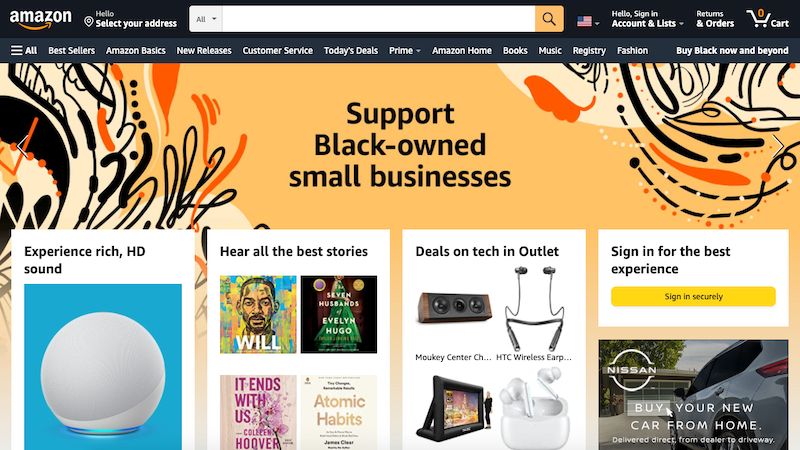Image resolution: width=800 pixels, height=450 pixels.
Task: Click the Sign in securely button
Action: point(693,296)
